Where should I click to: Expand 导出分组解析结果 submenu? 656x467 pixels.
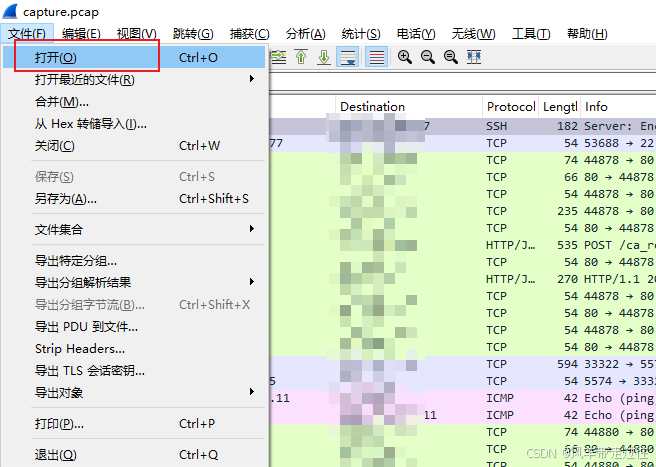(134, 282)
